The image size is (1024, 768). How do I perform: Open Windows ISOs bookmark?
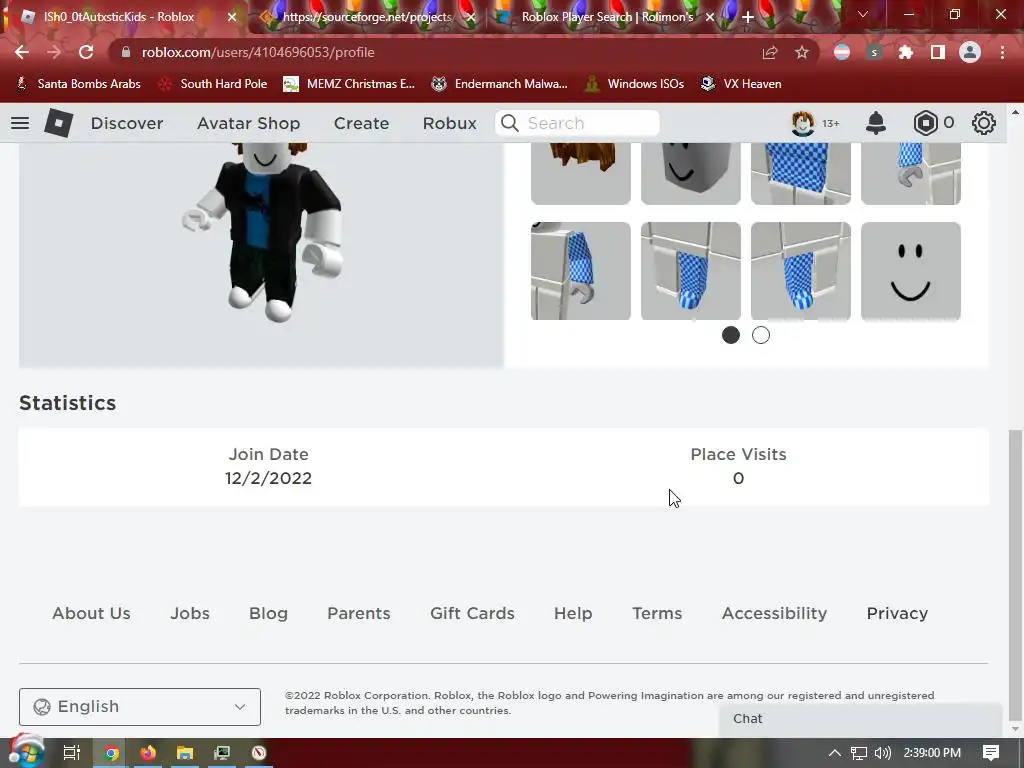coord(634,84)
